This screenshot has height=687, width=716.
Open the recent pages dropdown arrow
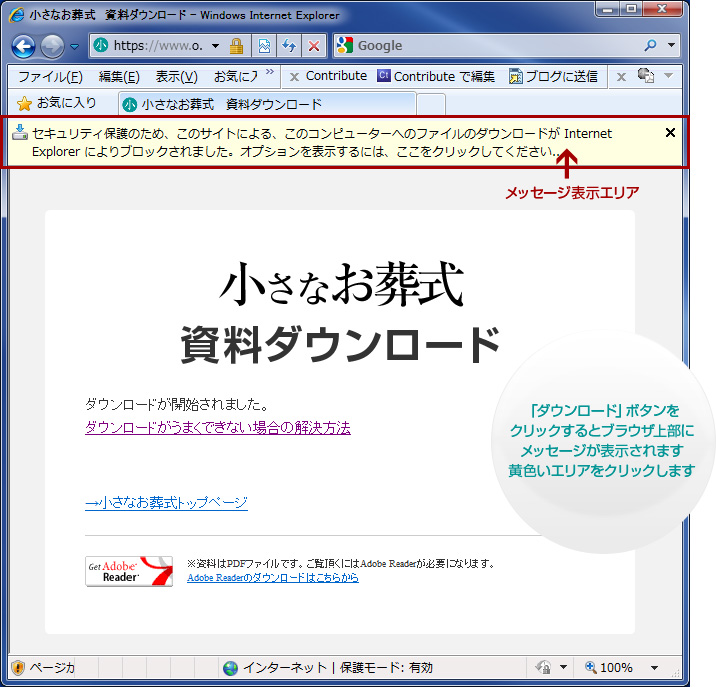[74, 47]
